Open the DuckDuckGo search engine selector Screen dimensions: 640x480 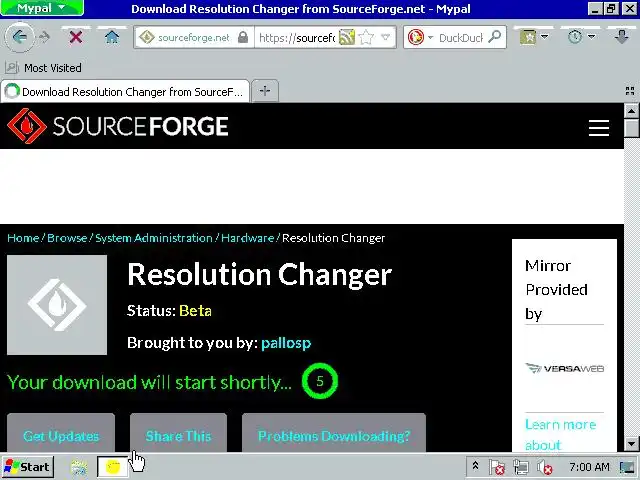(x=420, y=38)
